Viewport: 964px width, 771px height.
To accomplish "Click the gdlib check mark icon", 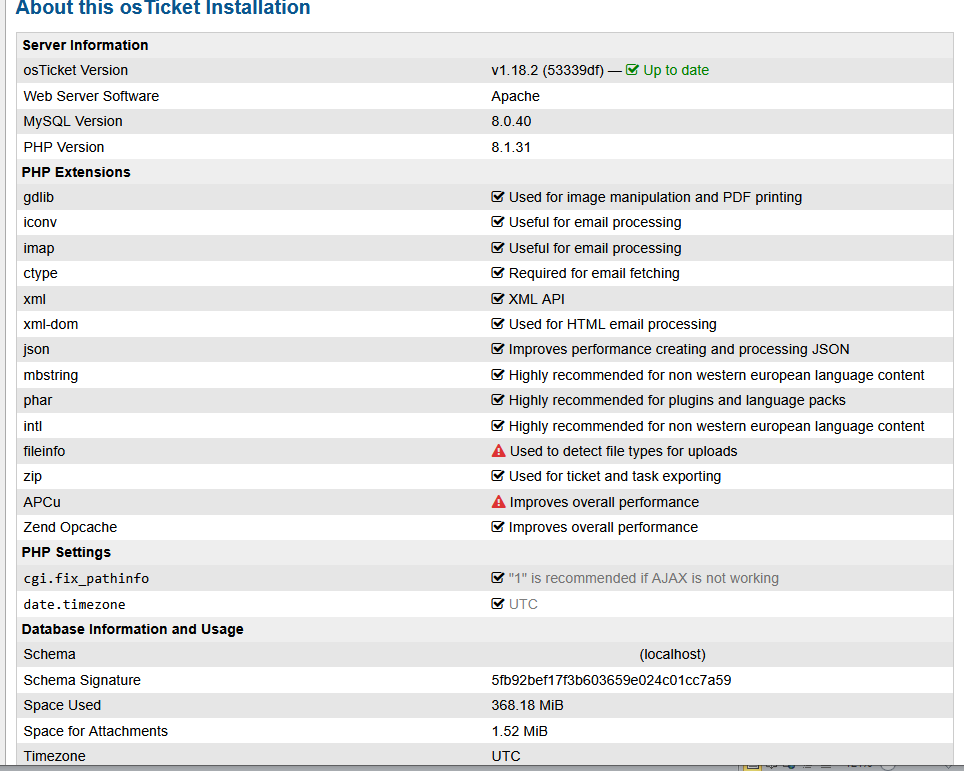I will (498, 197).
